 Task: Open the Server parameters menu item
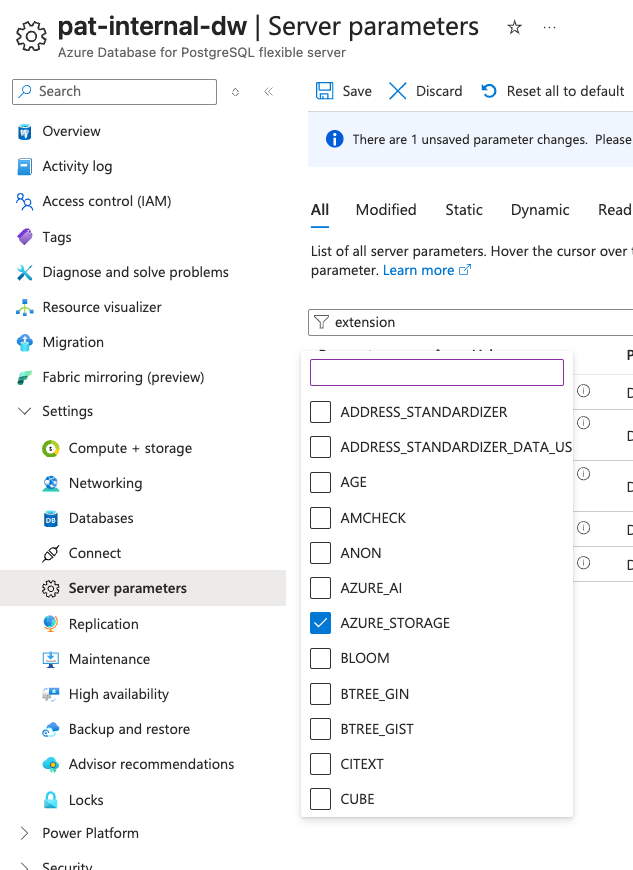point(143,588)
